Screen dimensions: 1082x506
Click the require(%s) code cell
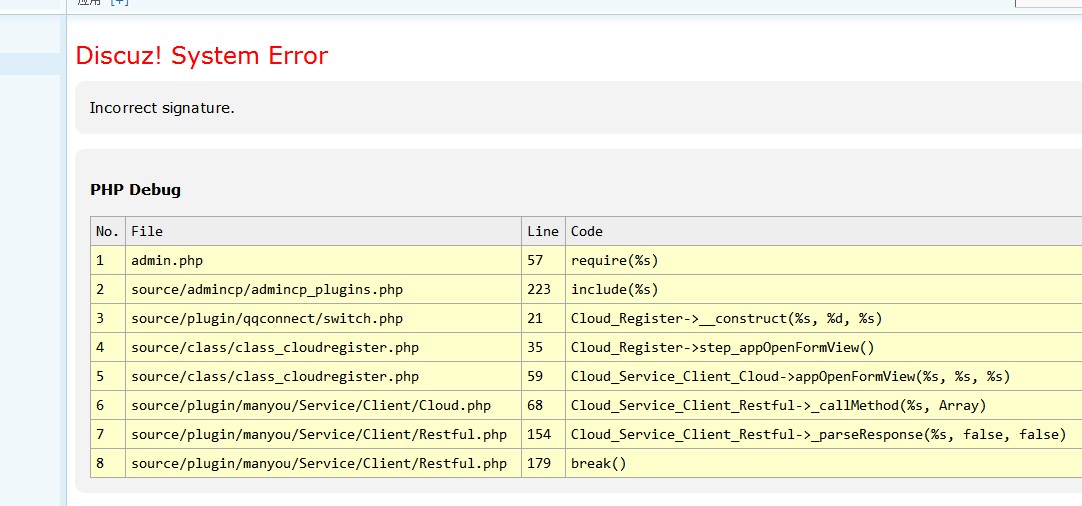614,260
